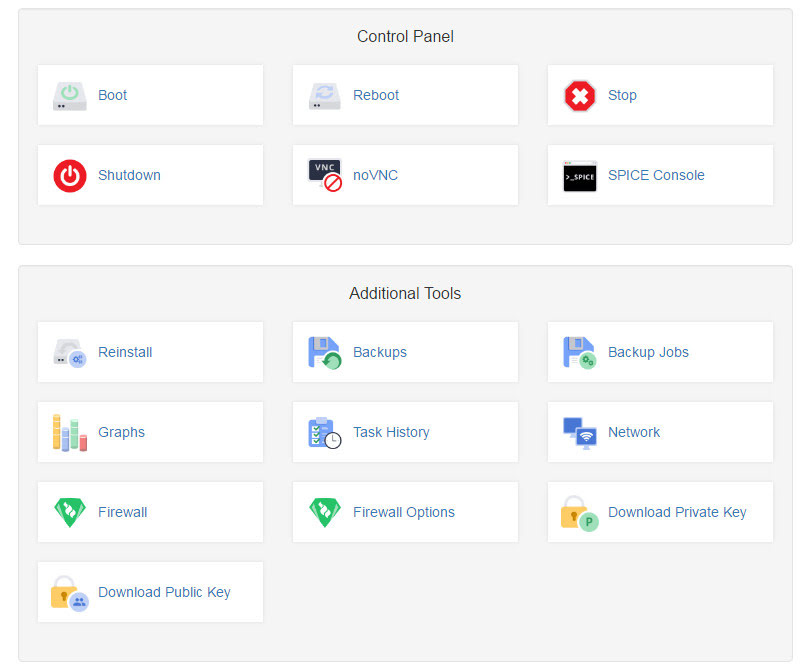The image size is (810, 671).
Task: Click the green Firewall shield icon
Action: tap(68, 512)
